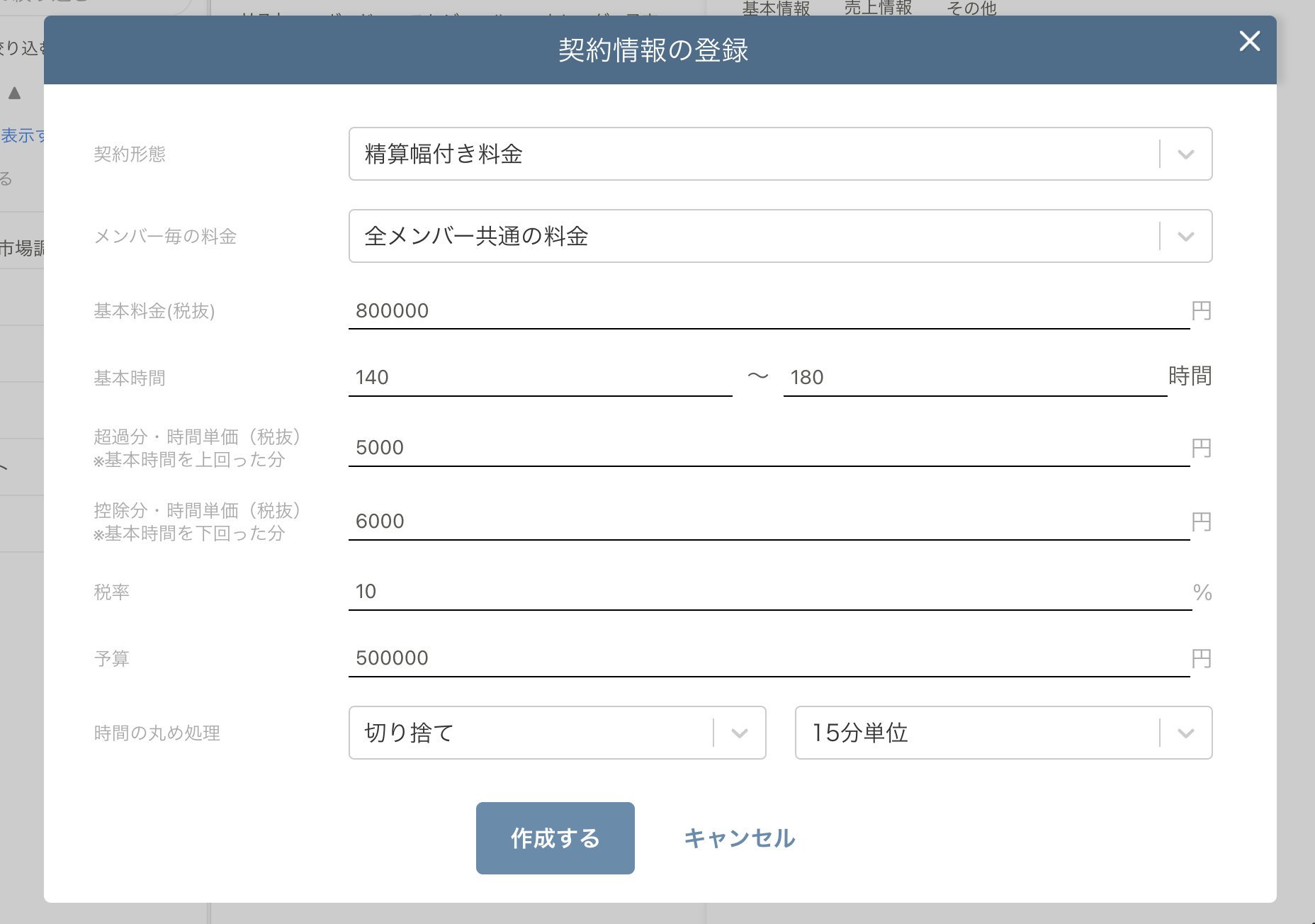Switch to the その他 tab
Image resolution: width=1315 pixels, height=924 pixels.
[971, 8]
